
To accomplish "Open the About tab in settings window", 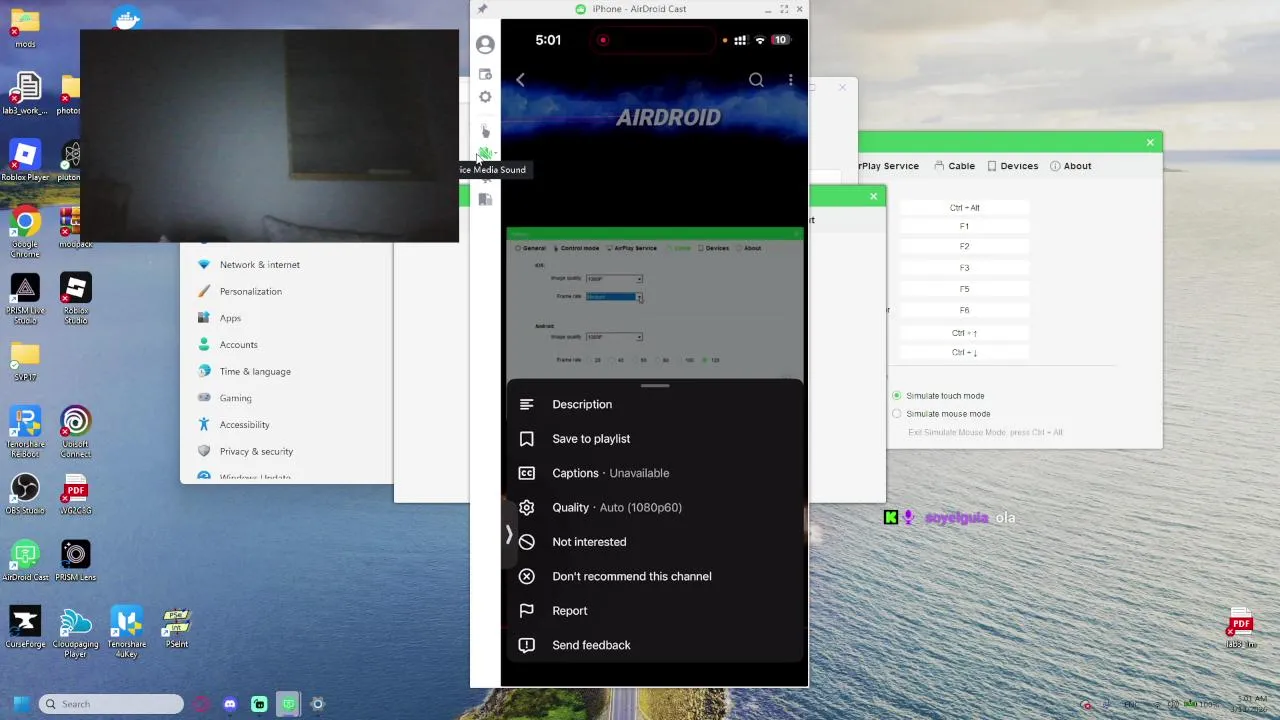I will (x=1070, y=166).
